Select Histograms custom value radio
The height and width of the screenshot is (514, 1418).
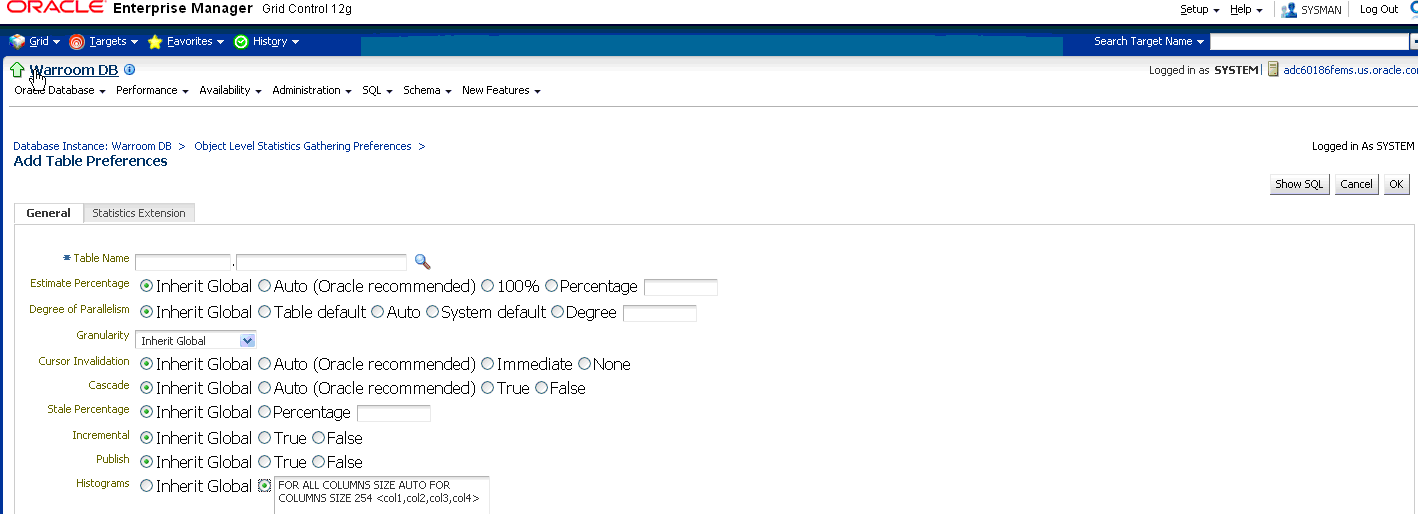[x=265, y=486]
